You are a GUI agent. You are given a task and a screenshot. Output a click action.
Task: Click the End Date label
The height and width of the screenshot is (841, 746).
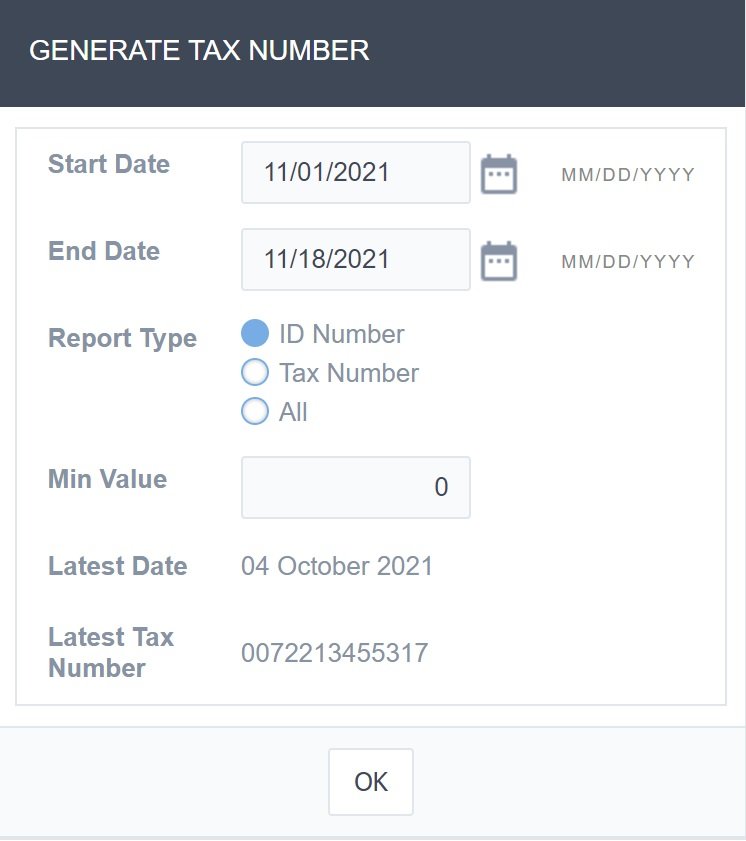click(104, 251)
